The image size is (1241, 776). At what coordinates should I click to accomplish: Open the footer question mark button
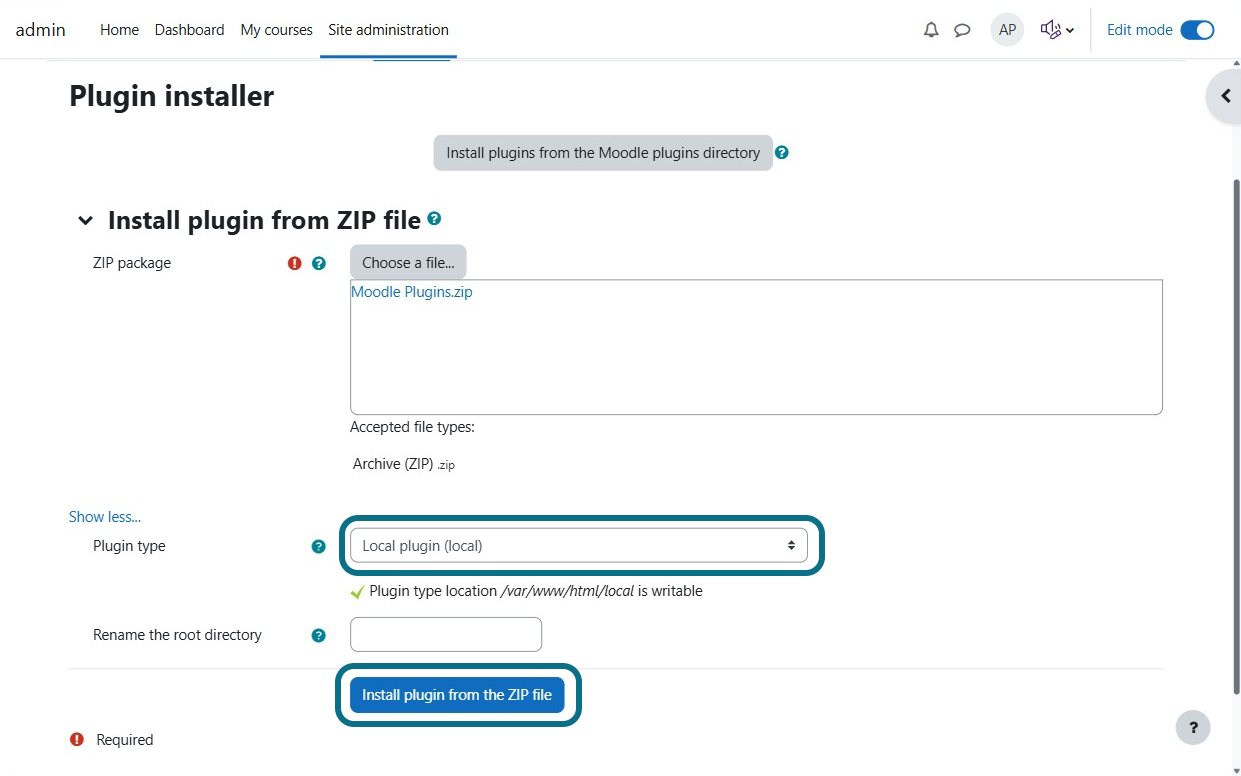(1193, 727)
